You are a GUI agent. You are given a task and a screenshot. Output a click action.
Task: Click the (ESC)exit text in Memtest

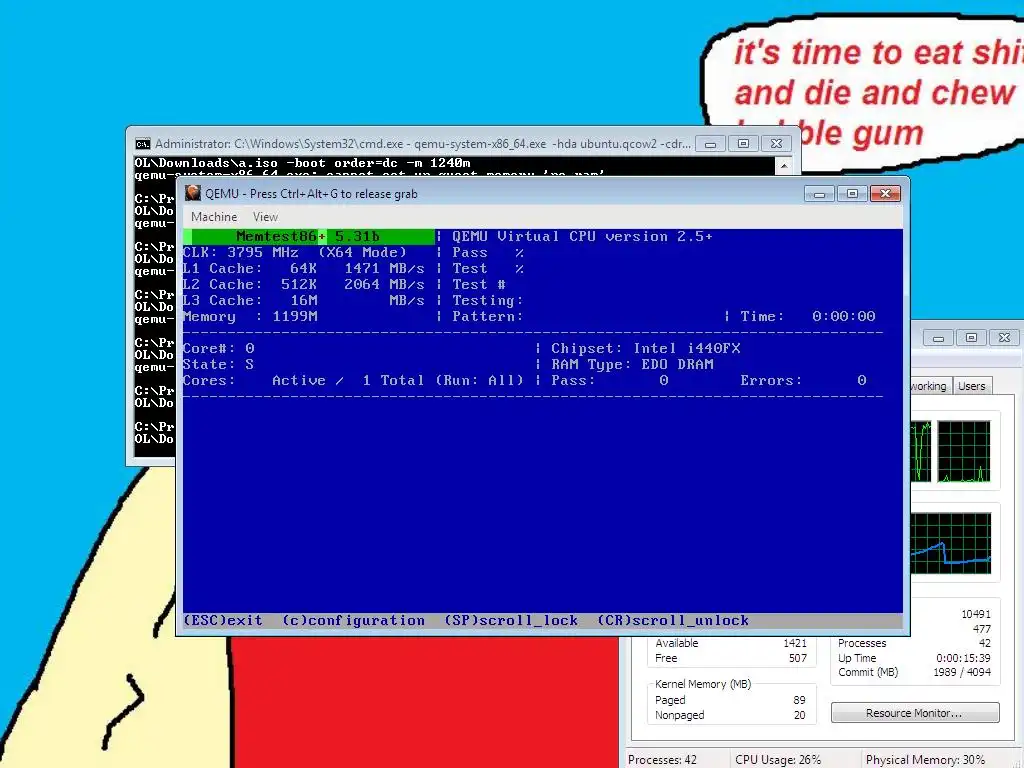click(223, 620)
